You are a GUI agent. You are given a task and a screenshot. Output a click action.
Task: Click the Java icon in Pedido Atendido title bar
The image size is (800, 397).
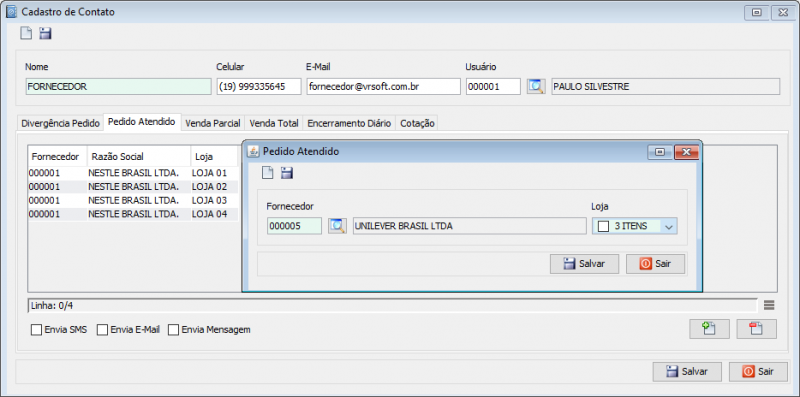click(x=253, y=152)
